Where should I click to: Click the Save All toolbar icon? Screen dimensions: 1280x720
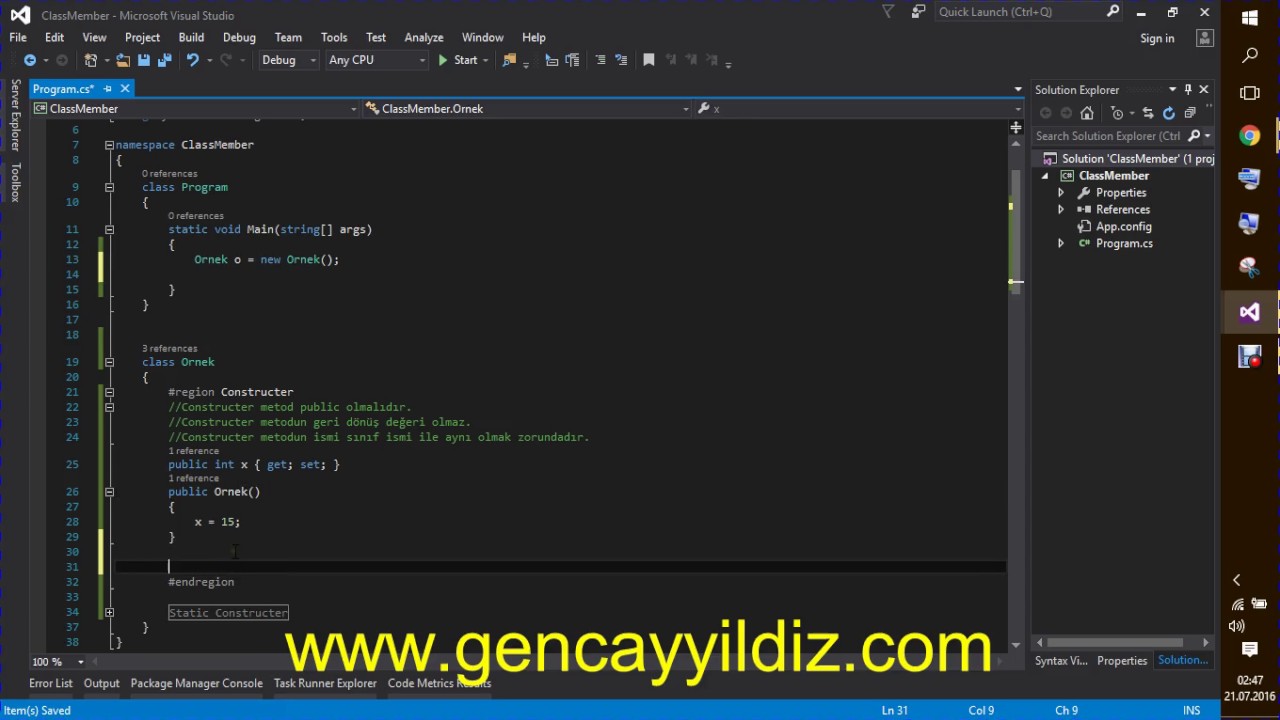[x=163, y=60]
